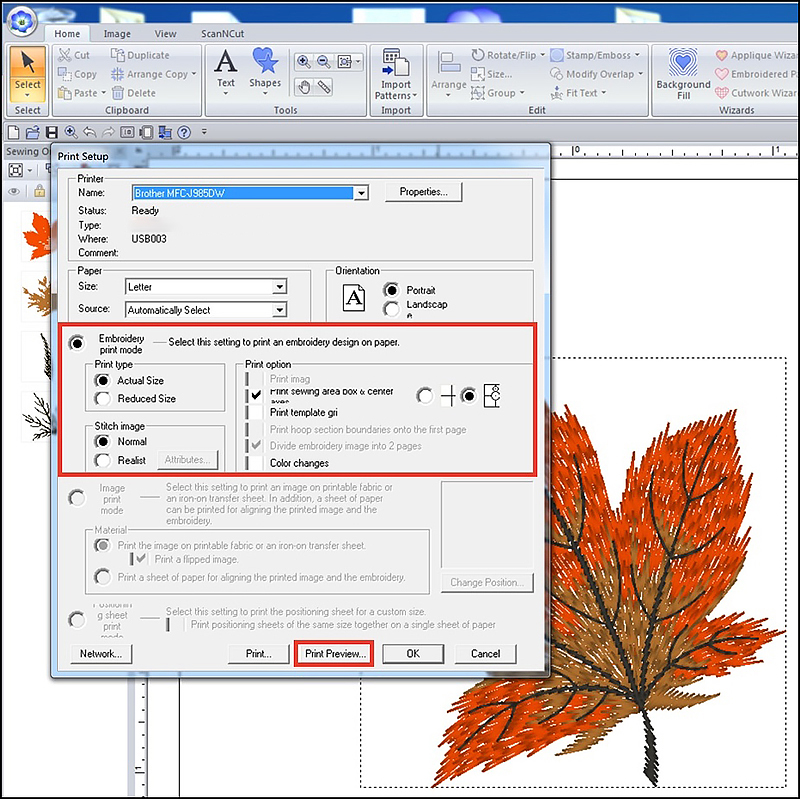The image size is (800, 799).
Task: Select Reduced Size print type
Action: point(102,398)
